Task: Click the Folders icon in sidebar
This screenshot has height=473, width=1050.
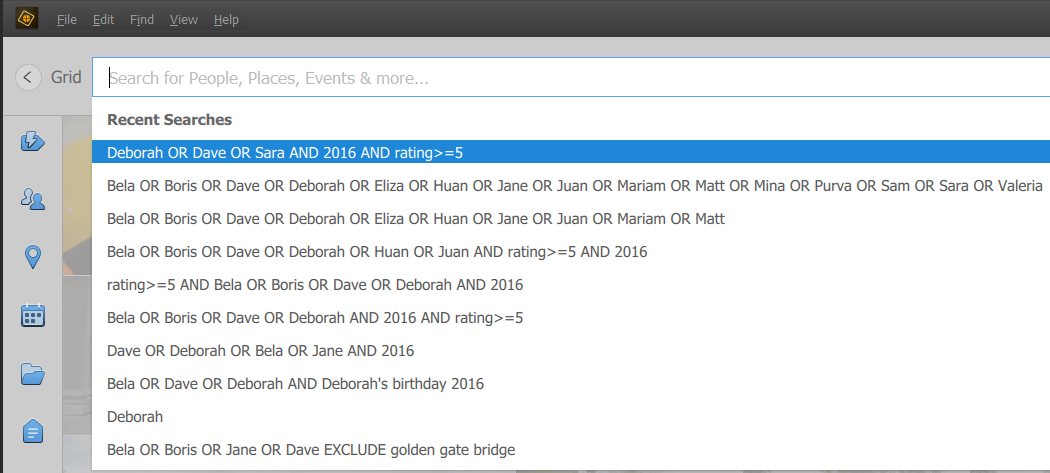Action: [33, 375]
